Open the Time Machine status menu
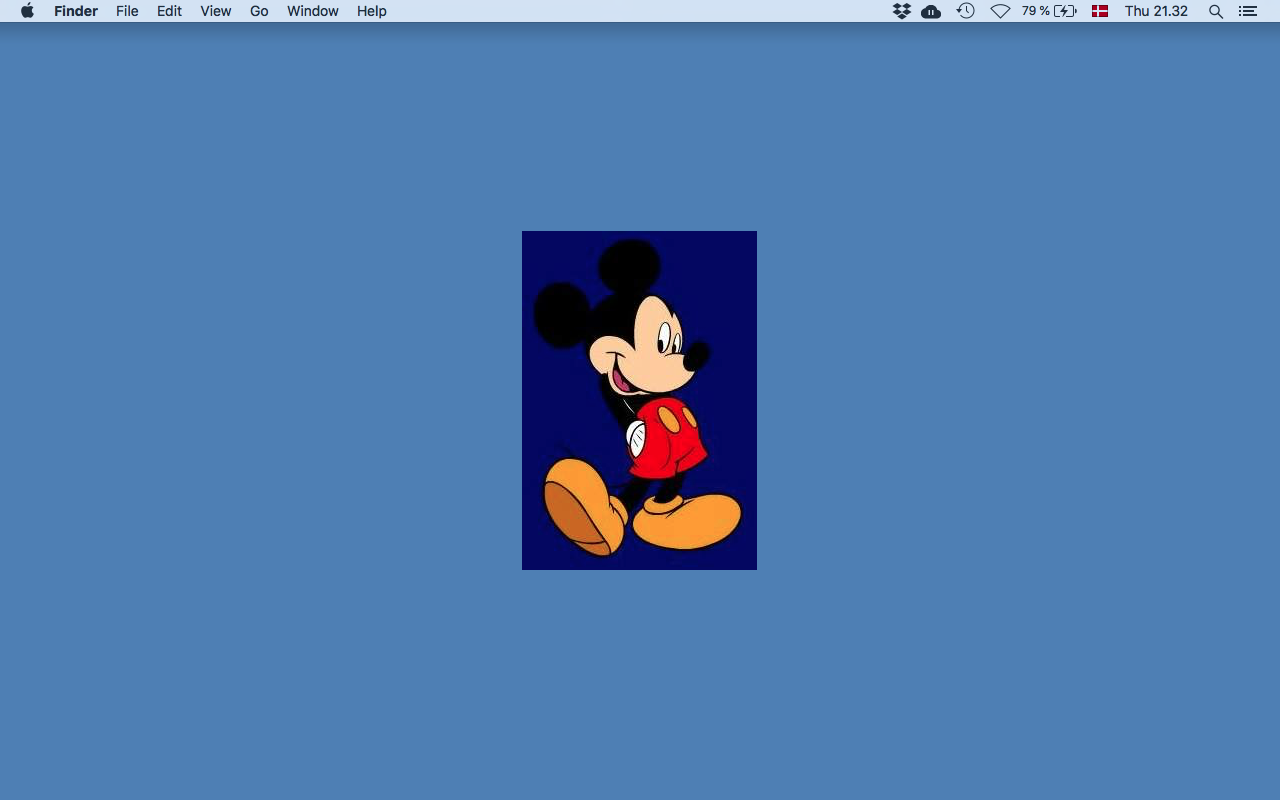Screen dimensions: 1280x800 click(965, 11)
